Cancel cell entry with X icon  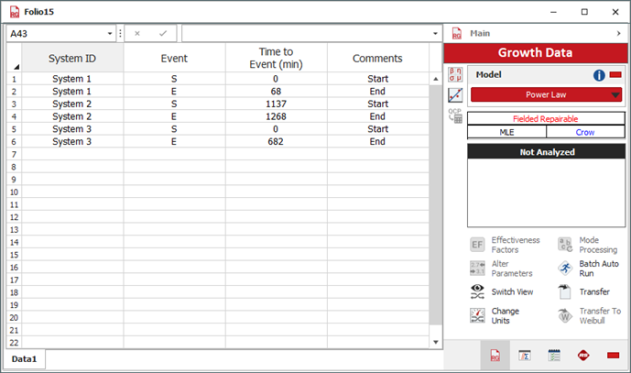click(x=137, y=33)
